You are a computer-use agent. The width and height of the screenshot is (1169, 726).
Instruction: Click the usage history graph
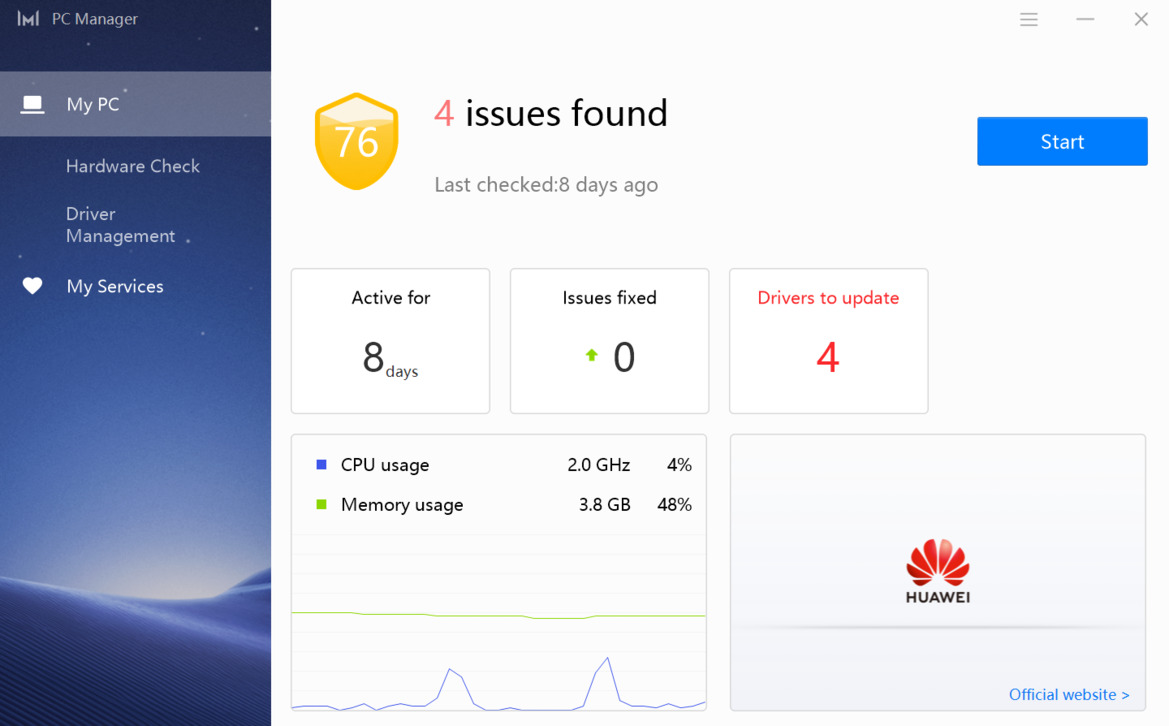click(x=499, y=622)
